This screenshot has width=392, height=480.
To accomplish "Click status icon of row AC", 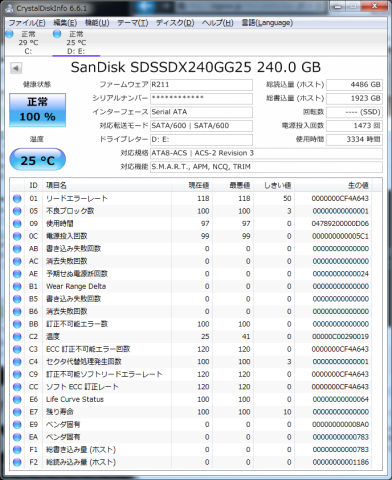I will (17, 261).
